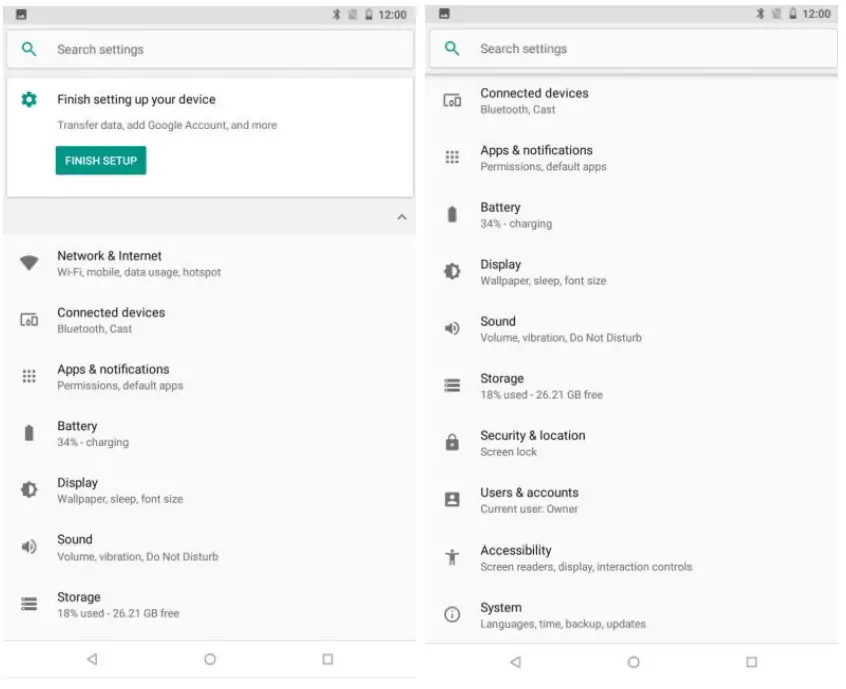This screenshot has width=846, height=689.
Task: Click Connected devices icon in right screen
Action: 452,100
